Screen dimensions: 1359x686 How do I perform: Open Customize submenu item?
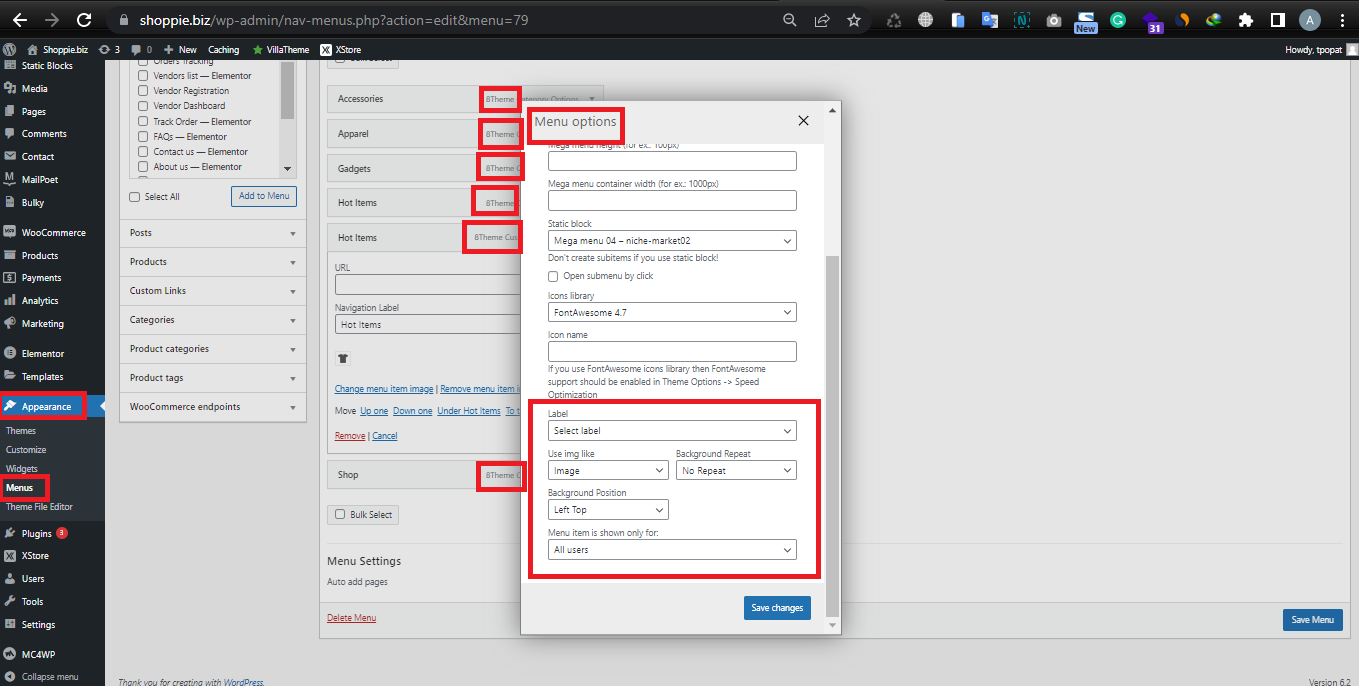click(26, 450)
